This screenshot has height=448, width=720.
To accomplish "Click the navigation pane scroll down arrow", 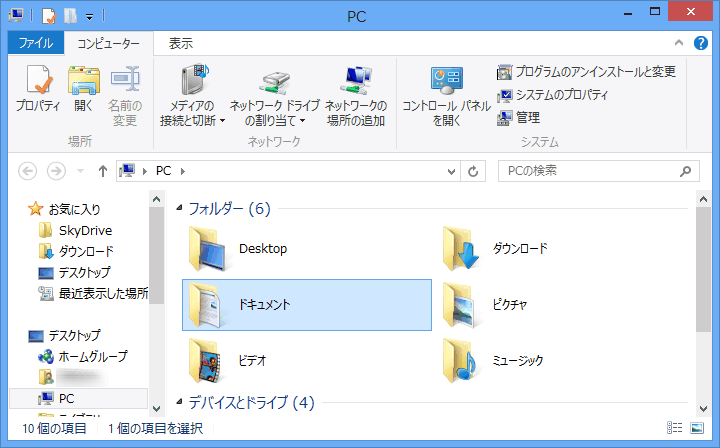I will pyautogui.click(x=157, y=409).
